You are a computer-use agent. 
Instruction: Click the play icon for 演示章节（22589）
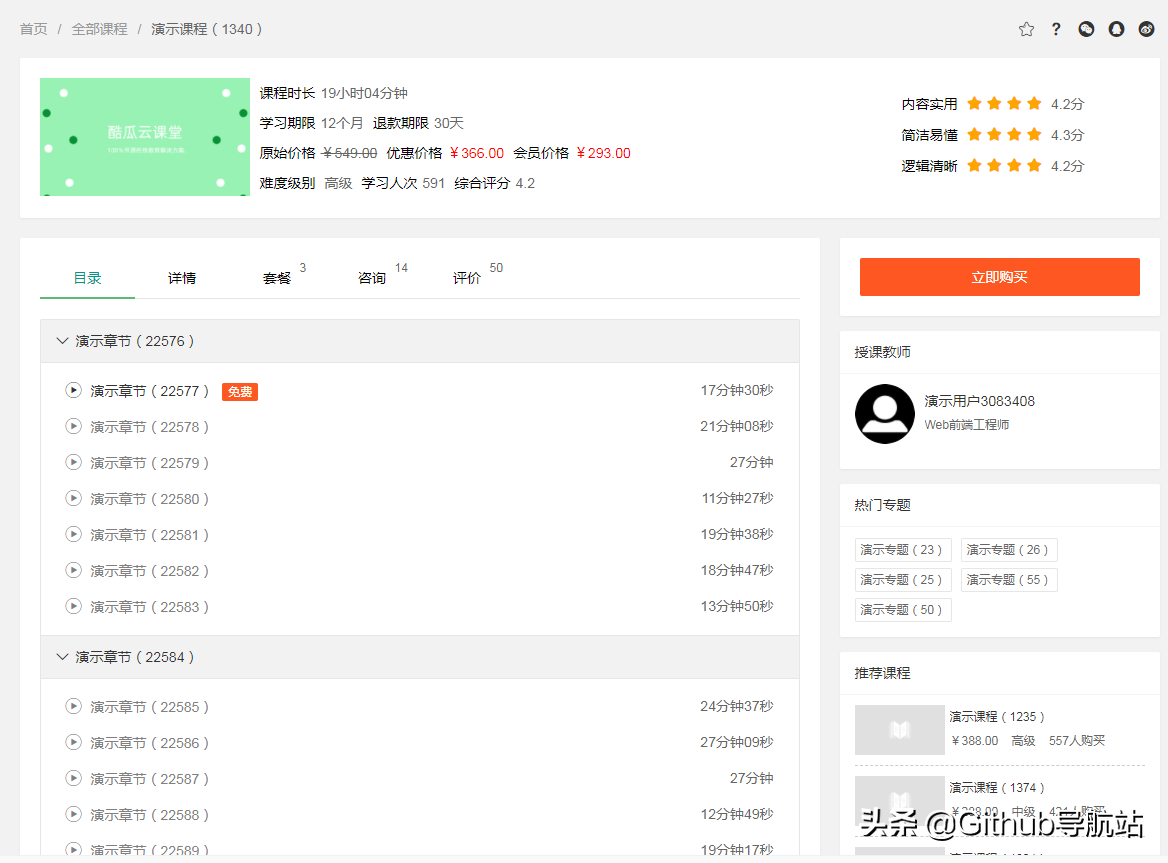click(x=73, y=849)
